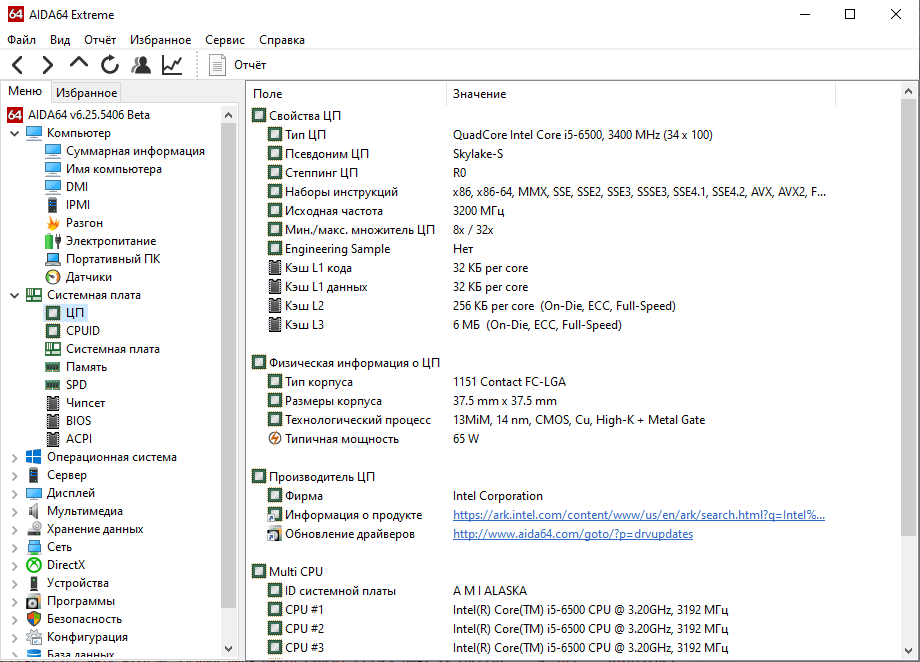Screen dimensions: 920x662
Task: Open the IPMI entry icon
Action: coord(53,205)
